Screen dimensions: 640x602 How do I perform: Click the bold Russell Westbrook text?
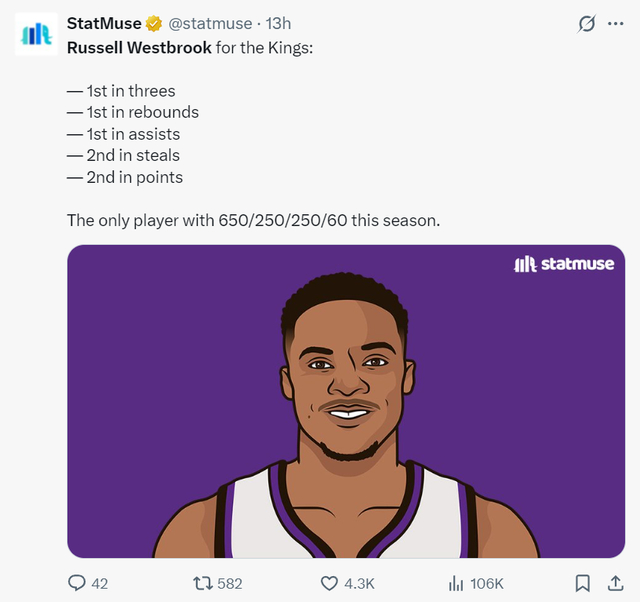click(x=139, y=48)
